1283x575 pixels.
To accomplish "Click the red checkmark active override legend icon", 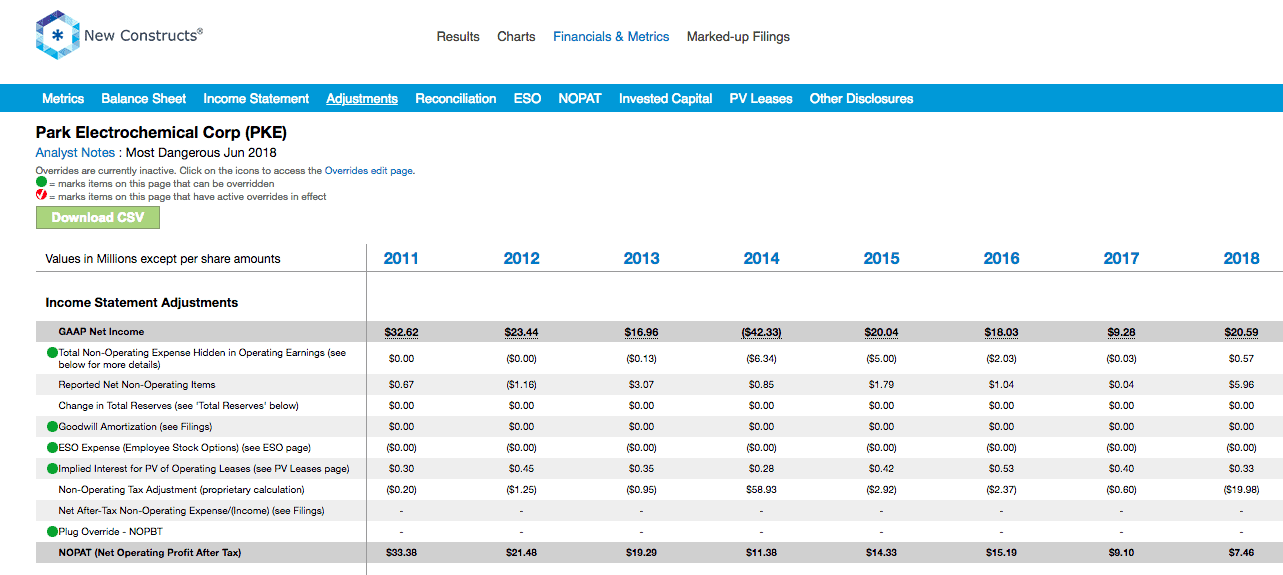I will [41, 196].
